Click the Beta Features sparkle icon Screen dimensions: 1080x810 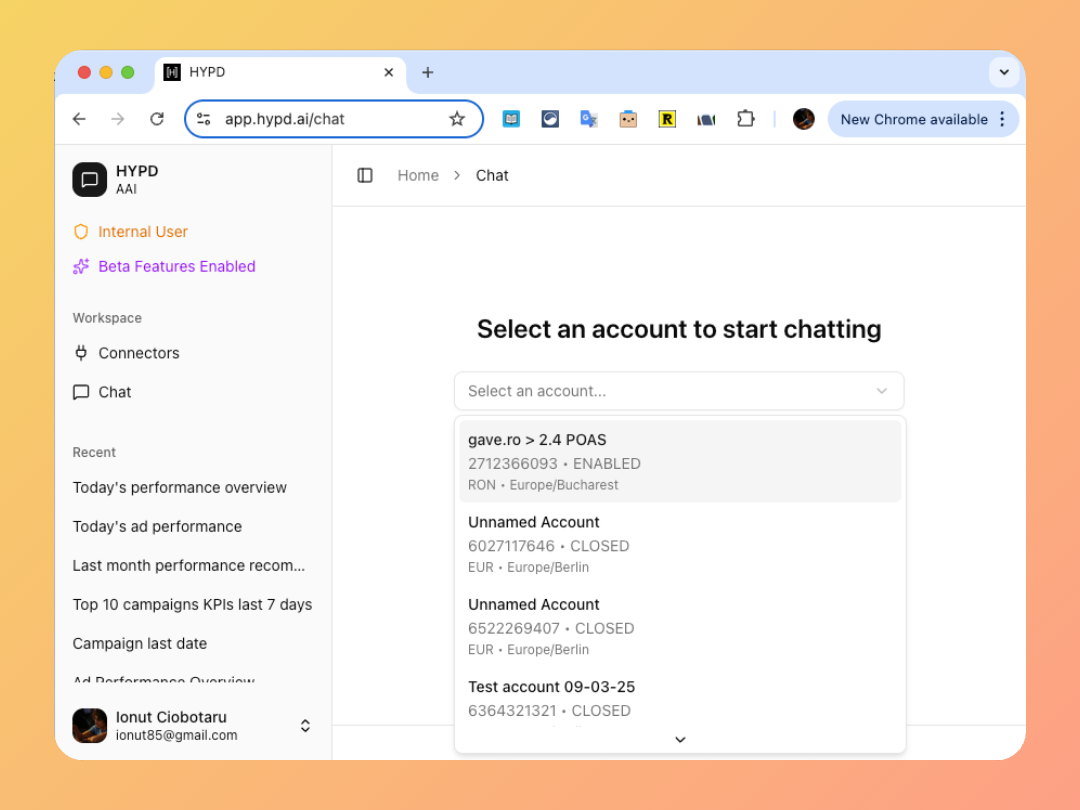[x=80, y=266]
